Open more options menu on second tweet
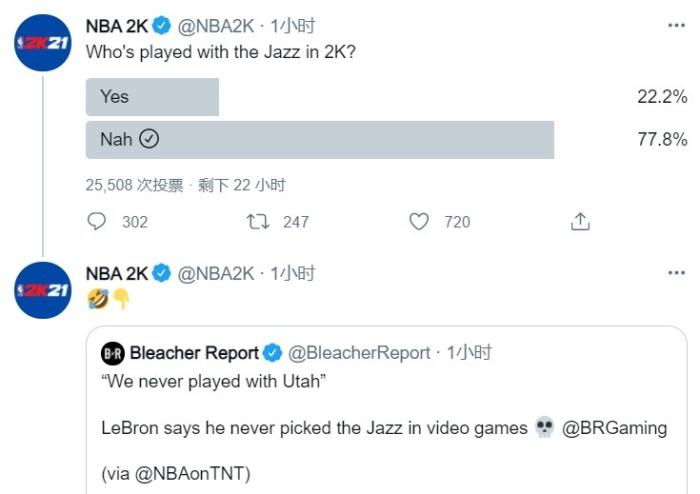The width and height of the screenshot is (700, 494). coord(677,274)
